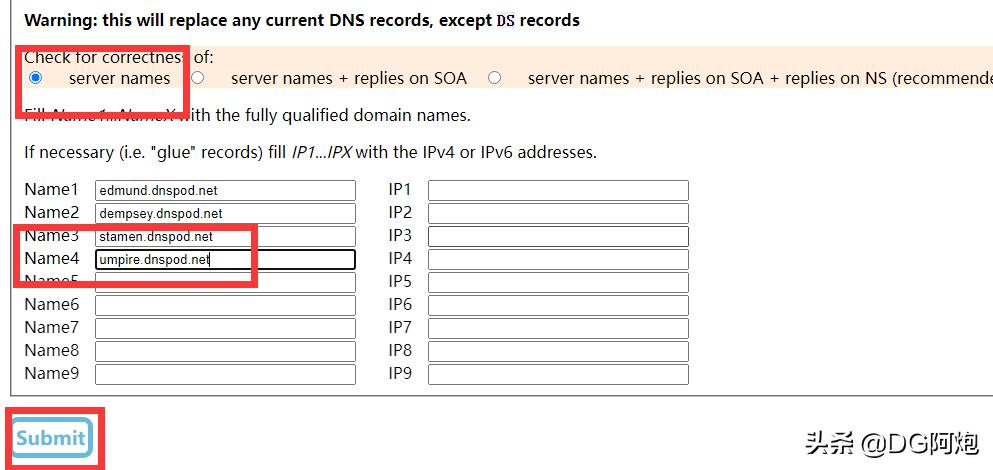Image resolution: width=993 pixels, height=470 pixels.
Task: Focus the Name3 field containing stamen.dnspod.net
Action: (x=225, y=237)
